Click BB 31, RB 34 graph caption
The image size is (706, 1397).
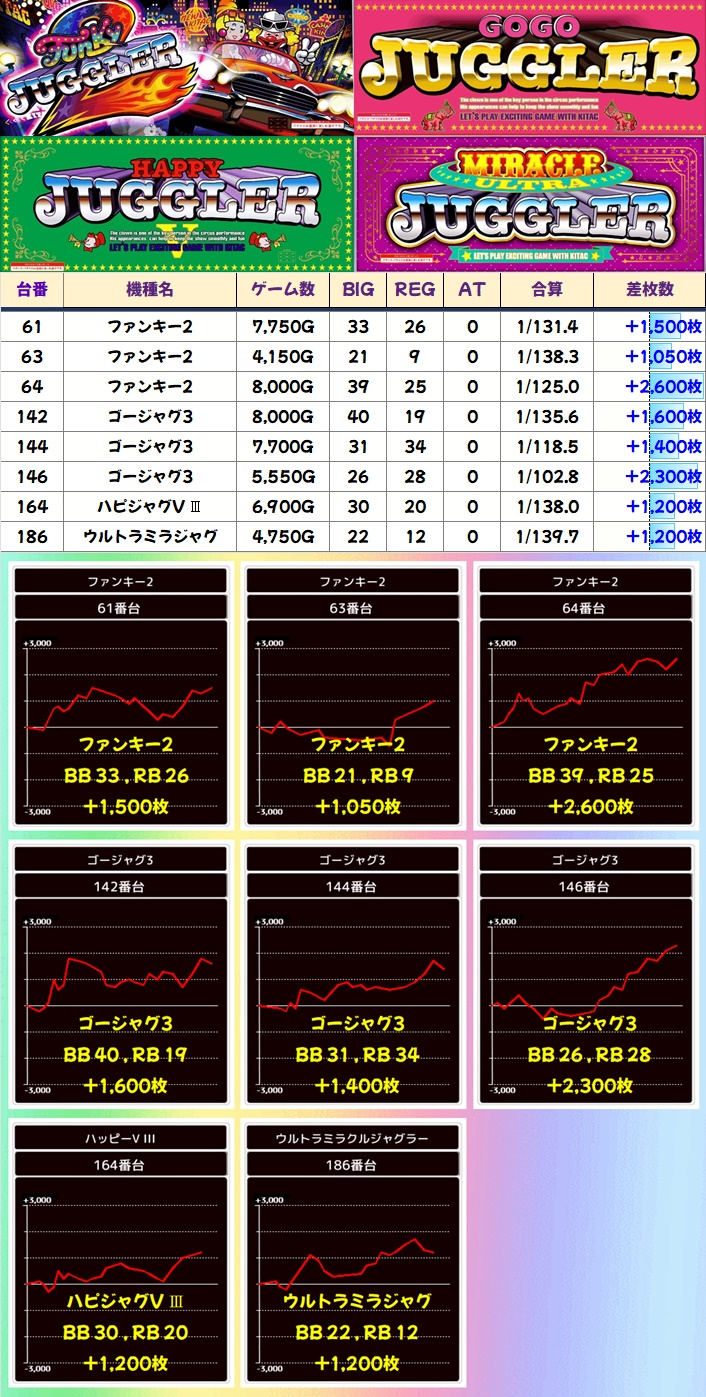pos(358,1055)
